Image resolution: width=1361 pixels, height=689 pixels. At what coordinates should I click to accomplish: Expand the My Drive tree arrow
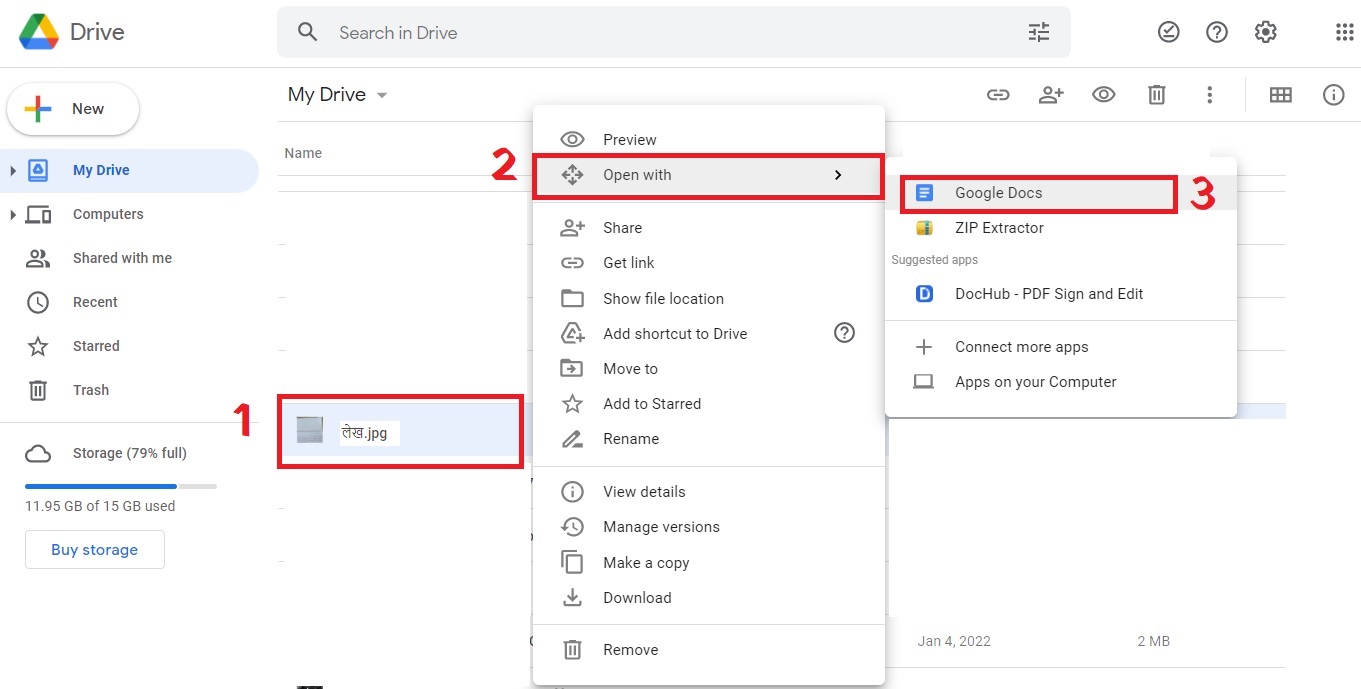tap(12, 171)
